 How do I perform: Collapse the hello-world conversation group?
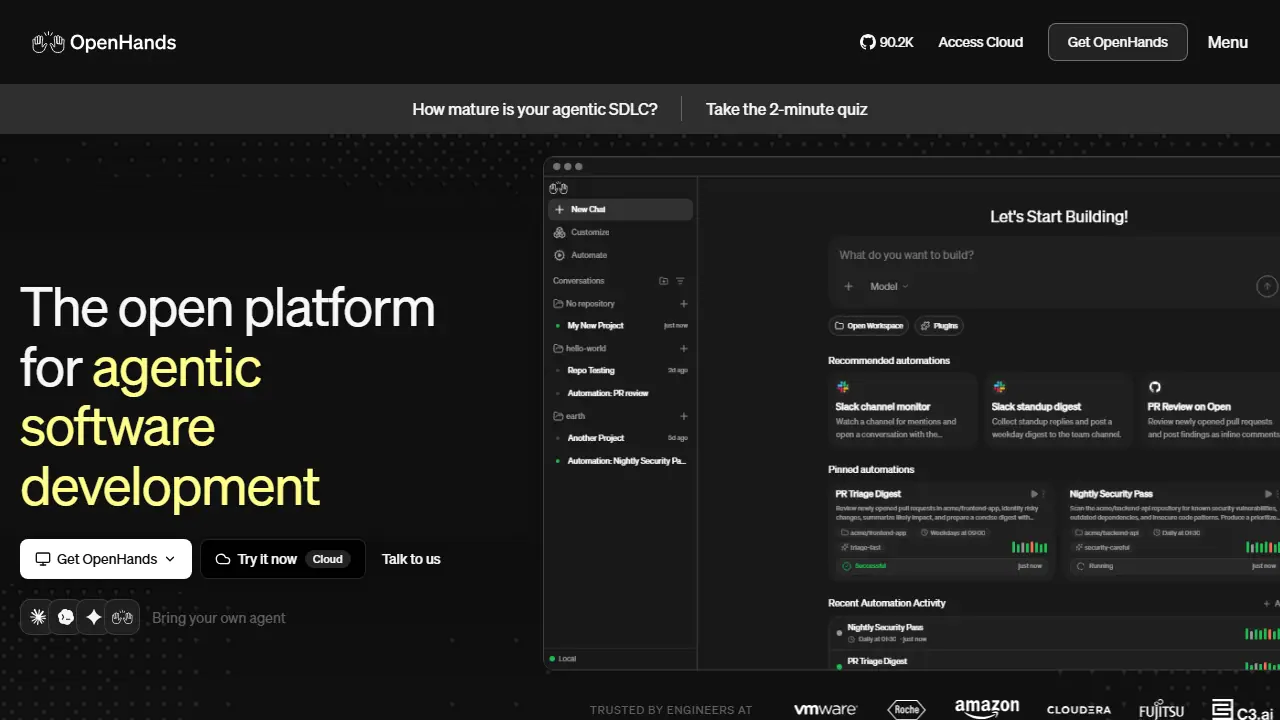(580, 348)
